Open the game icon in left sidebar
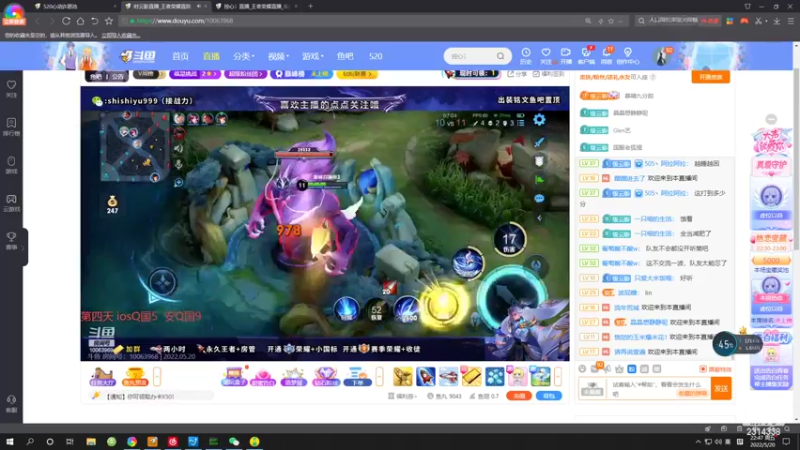Image resolution: width=800 pixels, height=450 pixels. coord(11,165)
